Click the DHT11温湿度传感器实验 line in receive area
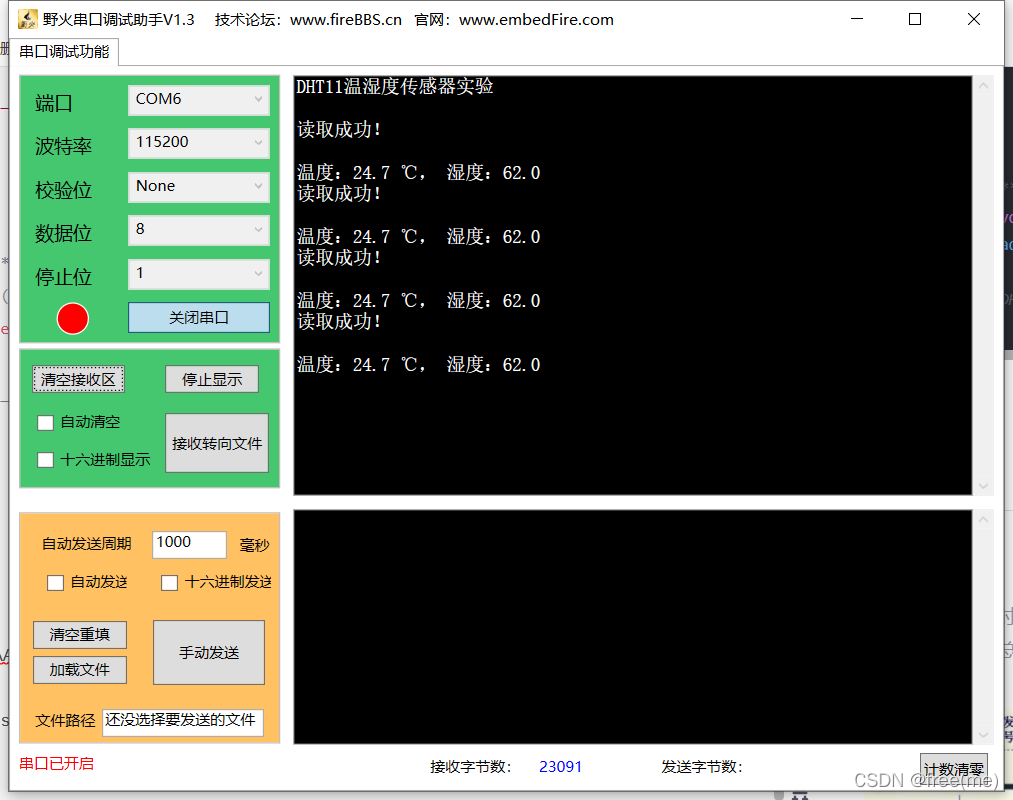 pos(395,87)
